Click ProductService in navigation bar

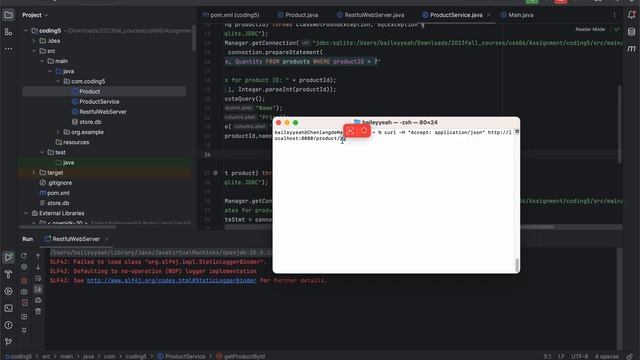[181, 356]
